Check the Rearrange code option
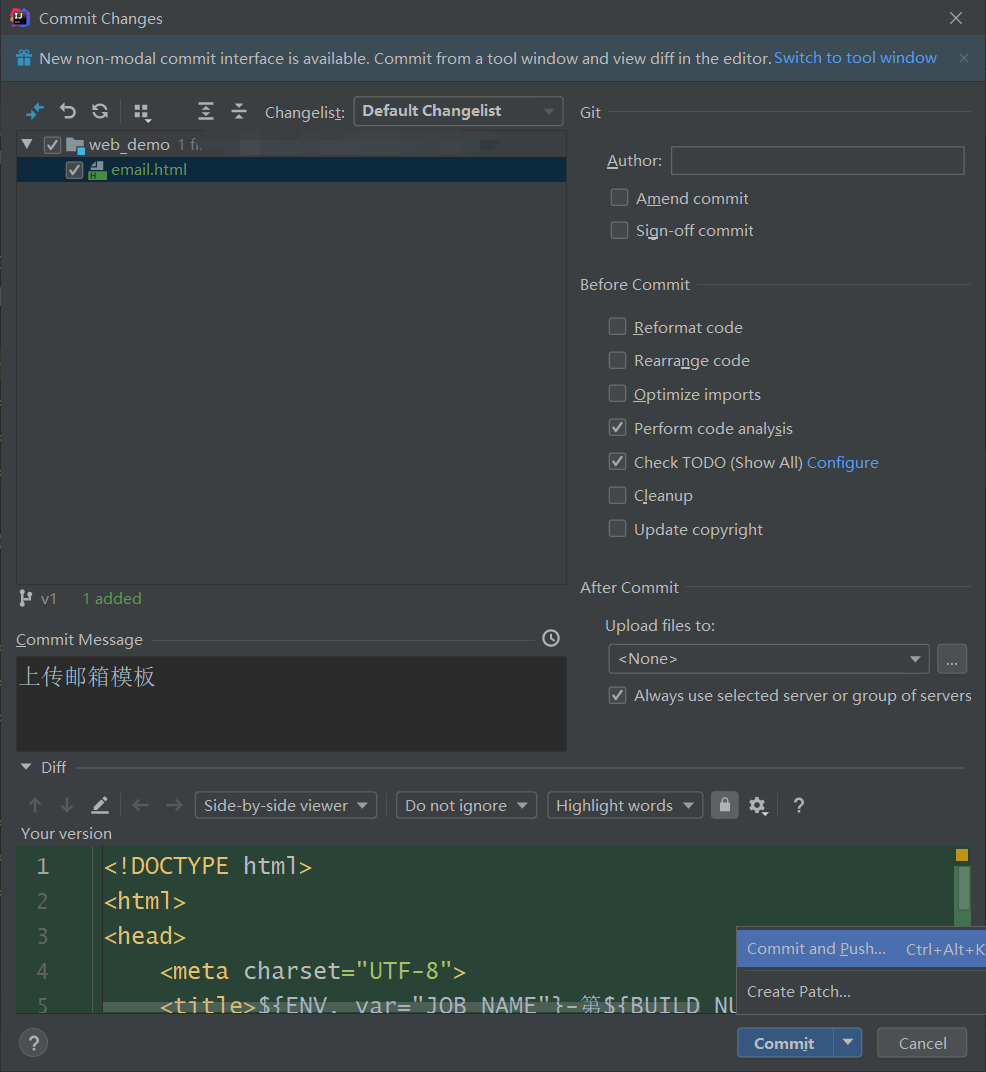The height and width of the screenshot is (1072, 986). pyautogui.click(x=617, y=360)
